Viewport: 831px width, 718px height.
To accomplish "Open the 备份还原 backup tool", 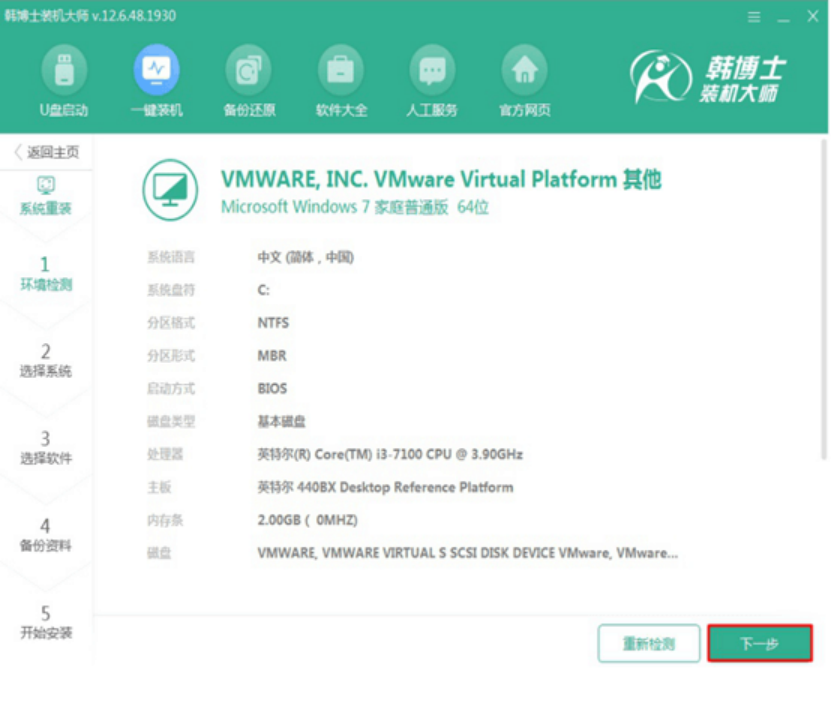I will pos(247,80).
